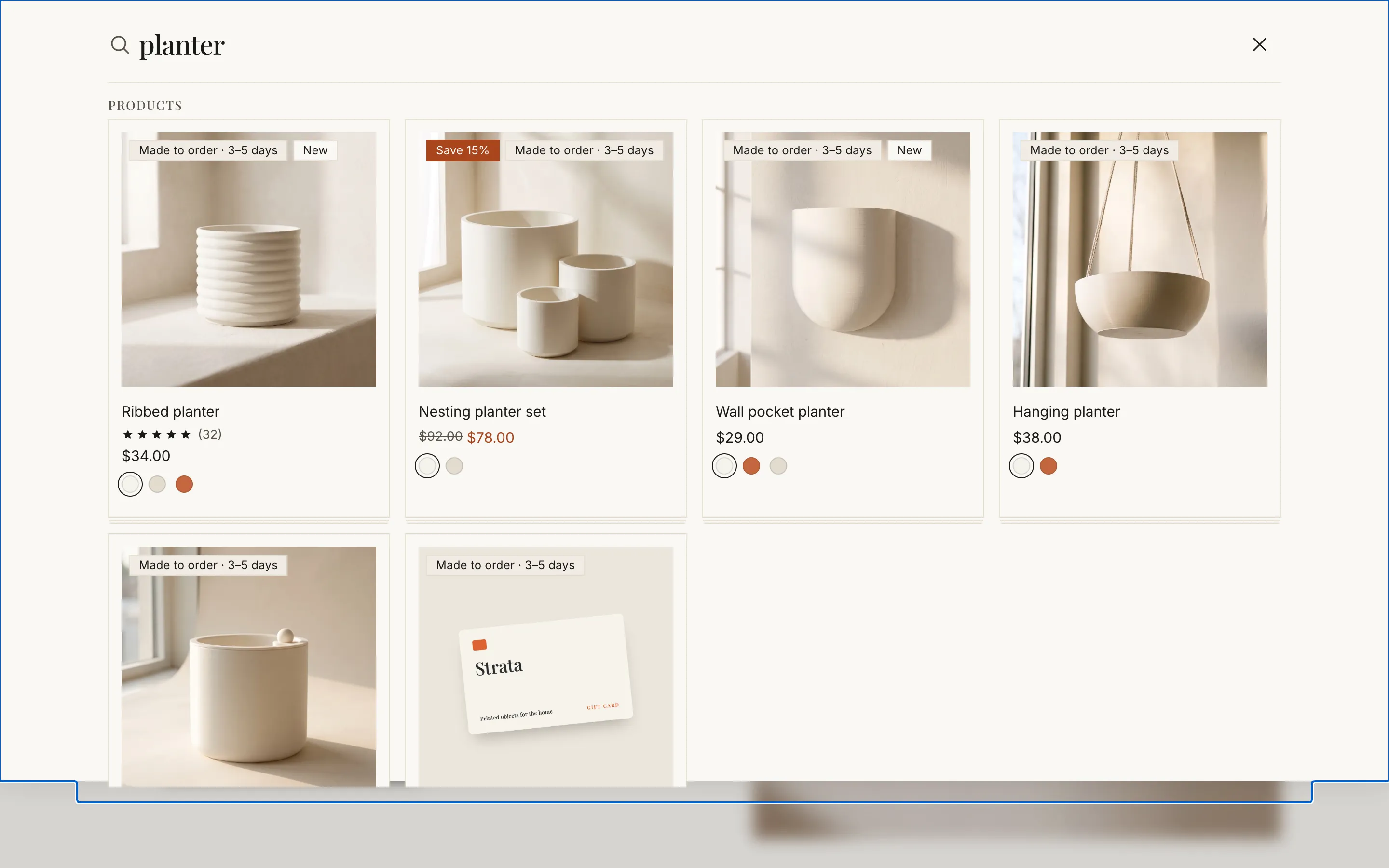Screen dimensions: 1389x868
Task: Click 'New' badge on Ribbed planter
Action: (x=315, y=150)
